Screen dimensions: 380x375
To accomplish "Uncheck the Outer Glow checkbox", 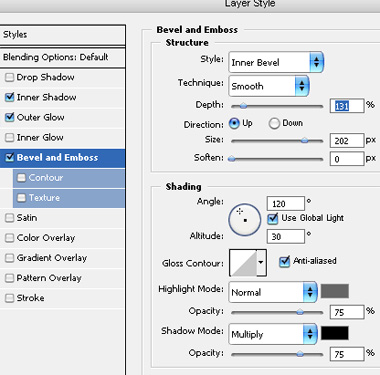I will point(10,117).
